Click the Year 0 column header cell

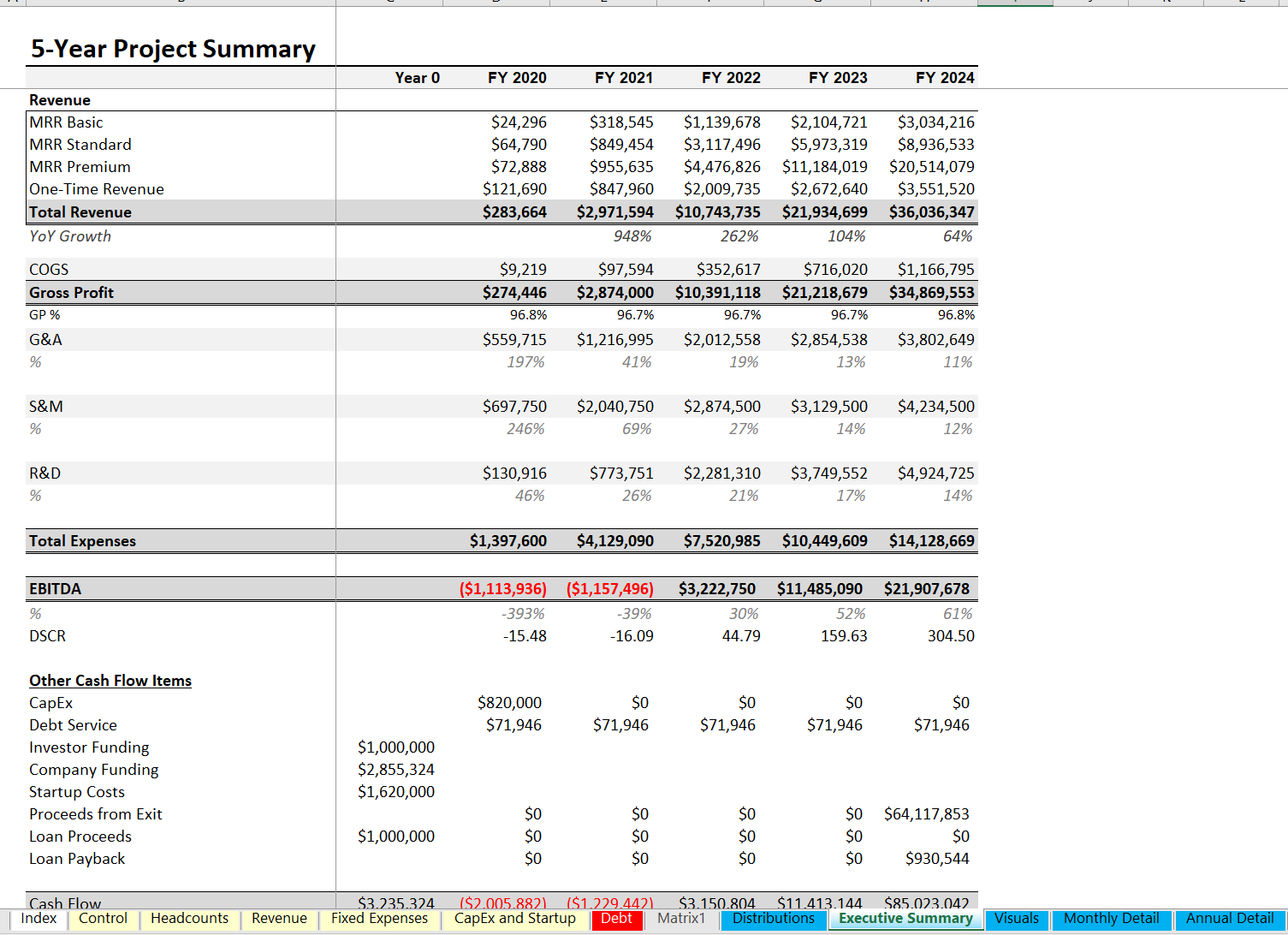(x=417, y=78)
